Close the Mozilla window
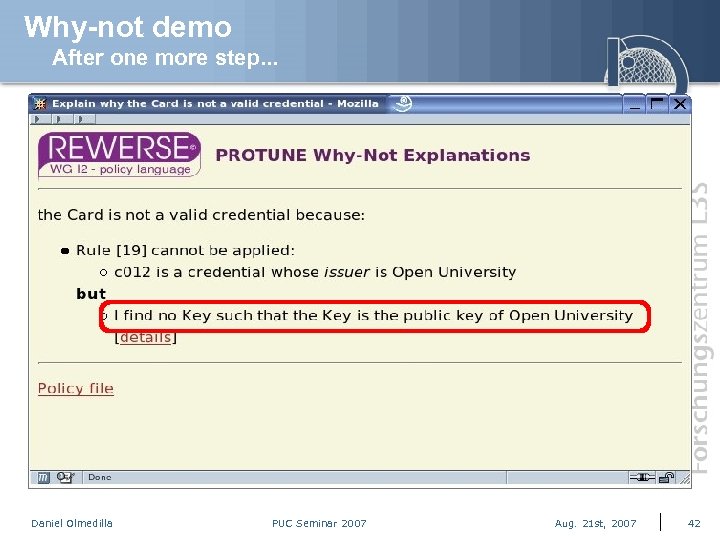720x540 pixels. click(680, 105)
